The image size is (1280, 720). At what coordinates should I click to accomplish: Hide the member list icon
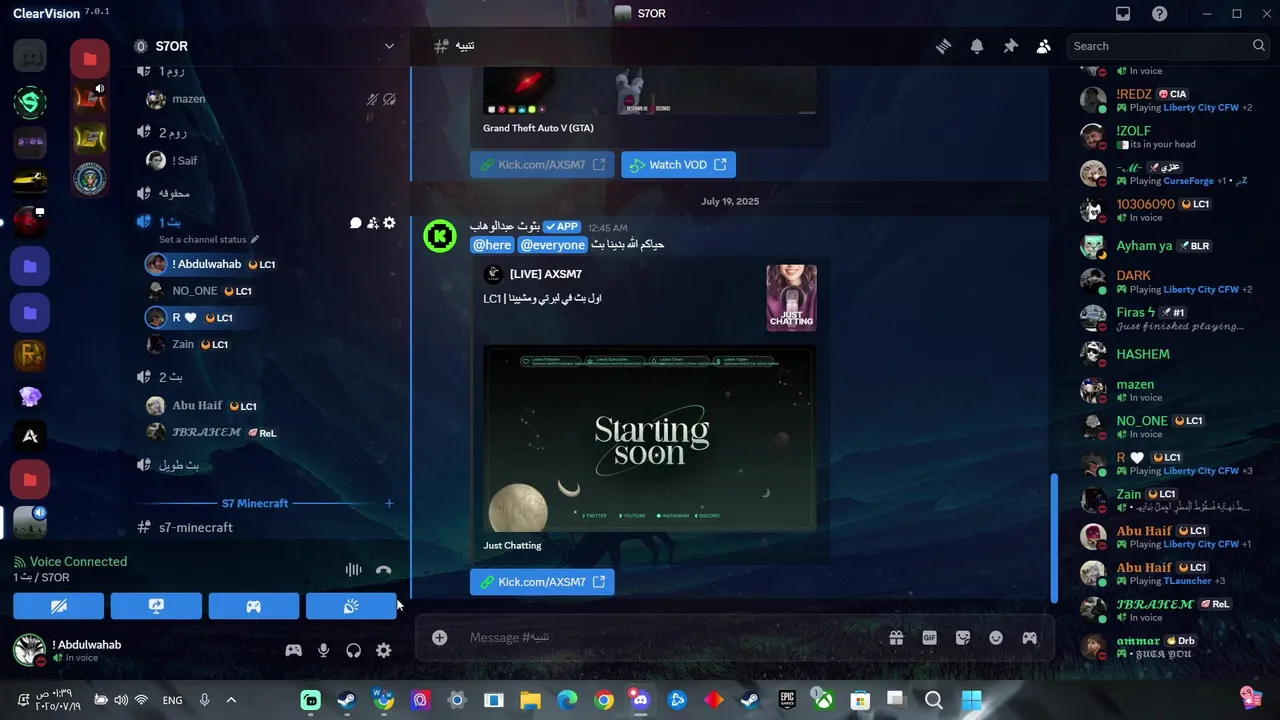point(1044,46)
